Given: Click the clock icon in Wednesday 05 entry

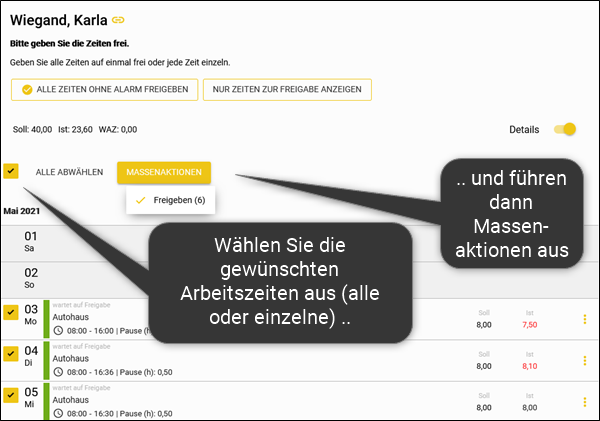Looking at the screenshot, I should pyautogui.click(x=58, y=412).
